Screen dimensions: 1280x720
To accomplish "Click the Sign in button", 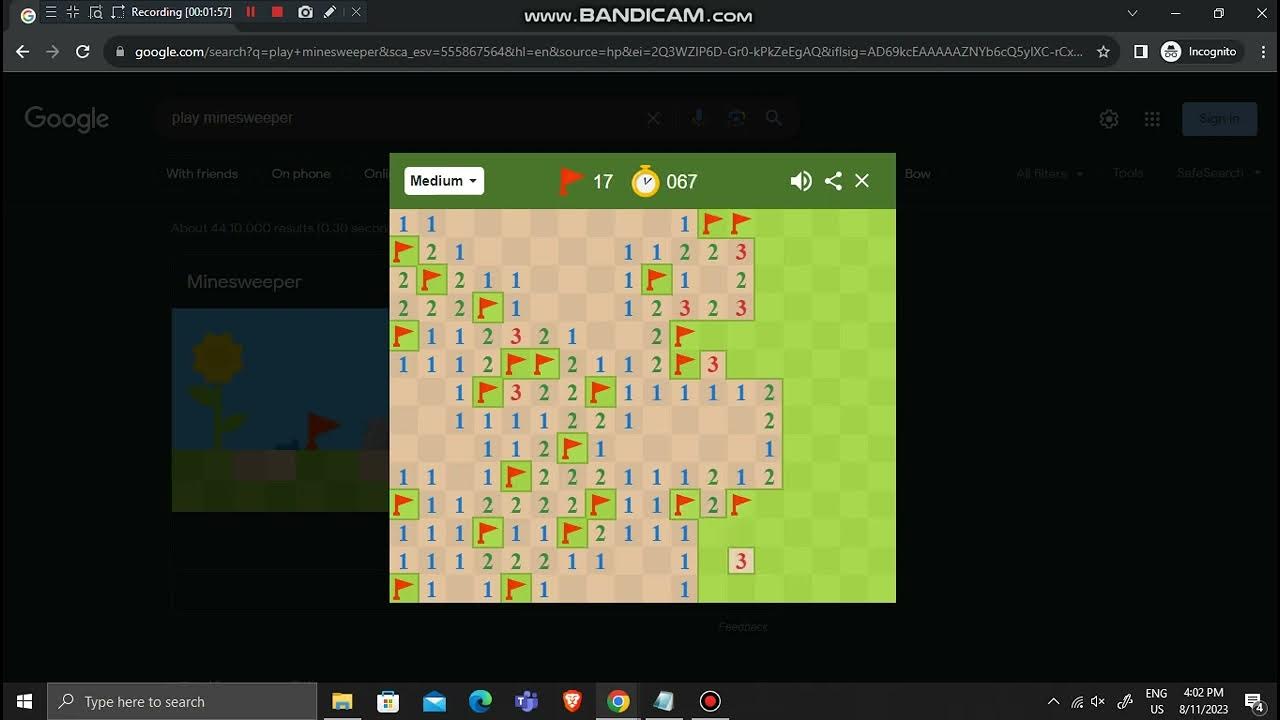I will coord(1219,118).
